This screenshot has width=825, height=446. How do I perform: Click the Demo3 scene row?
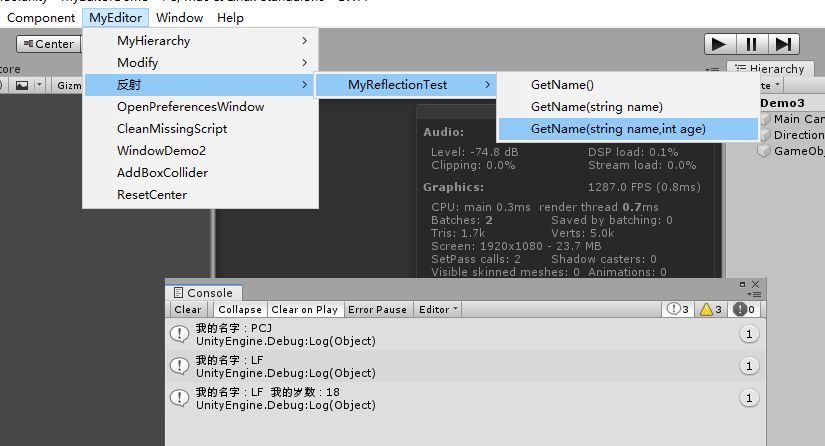(x=792, y=103)
